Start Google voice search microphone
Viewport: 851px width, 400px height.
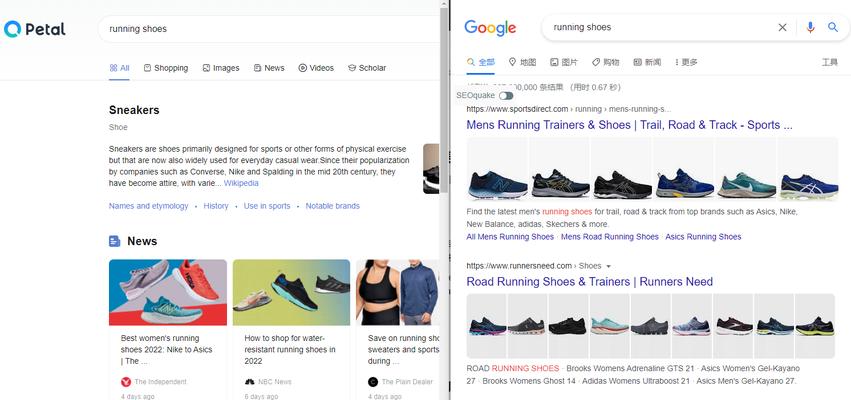tap(810, 28)
